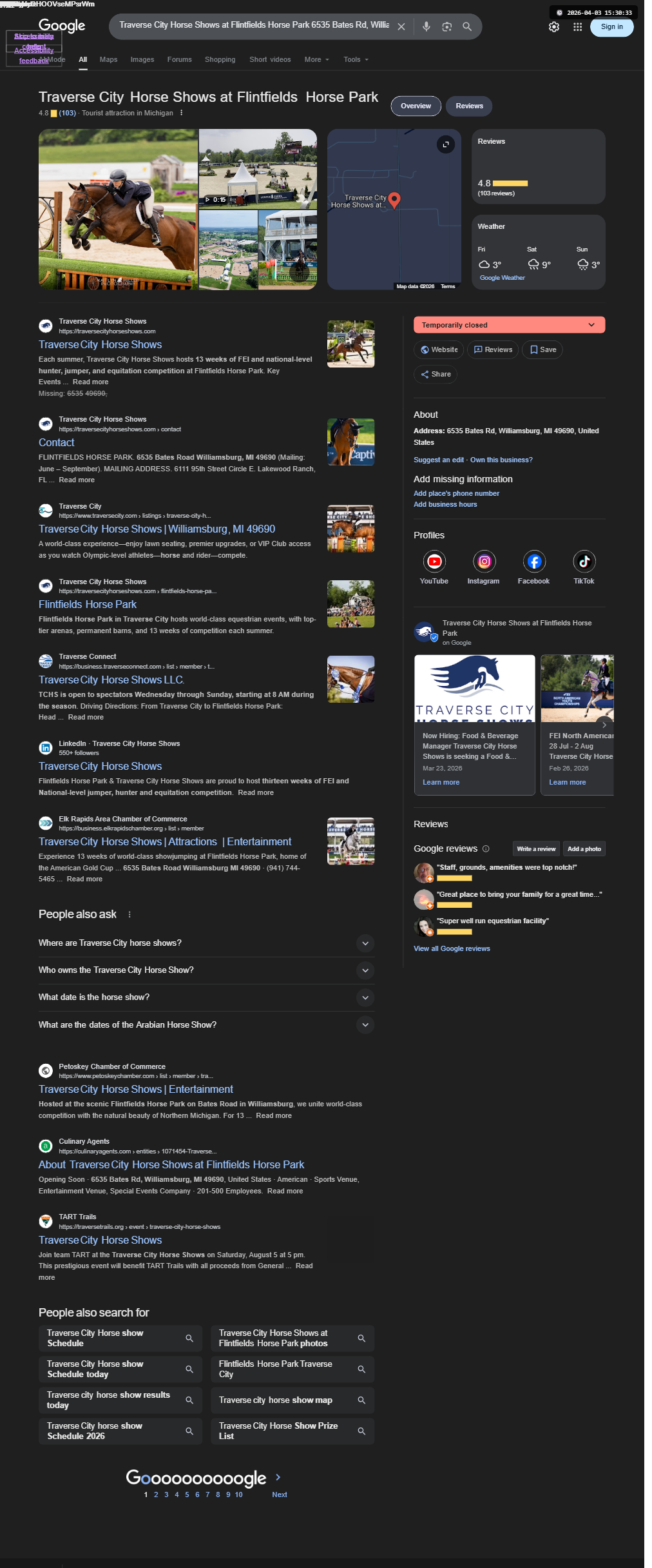Search 'Traverse city horse show map' suggestion
This screenshot has height=1568, width=652.
(x=292, y=1400)
